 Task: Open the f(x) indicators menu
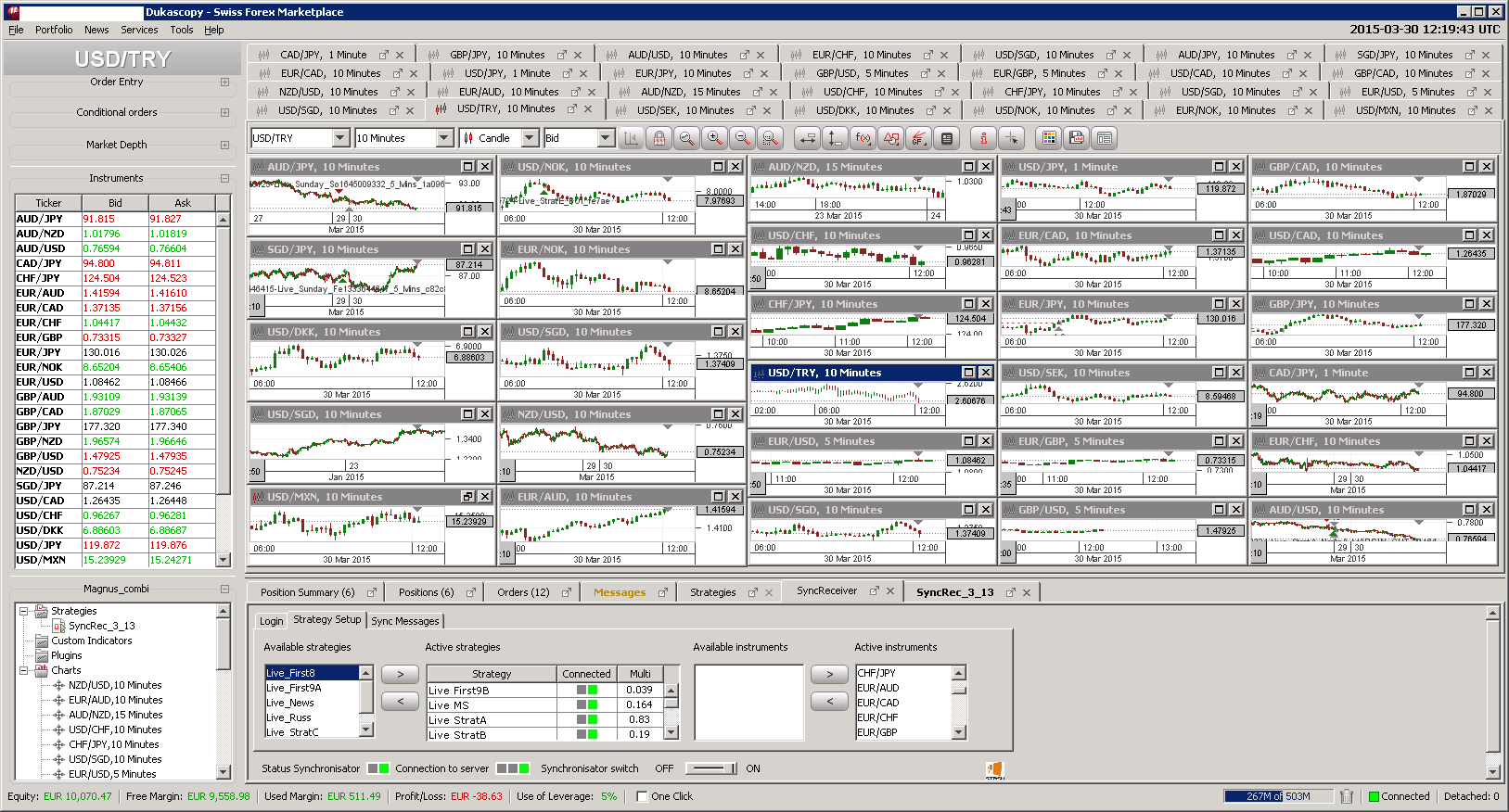pyautogui.click(x=863, y=138)
